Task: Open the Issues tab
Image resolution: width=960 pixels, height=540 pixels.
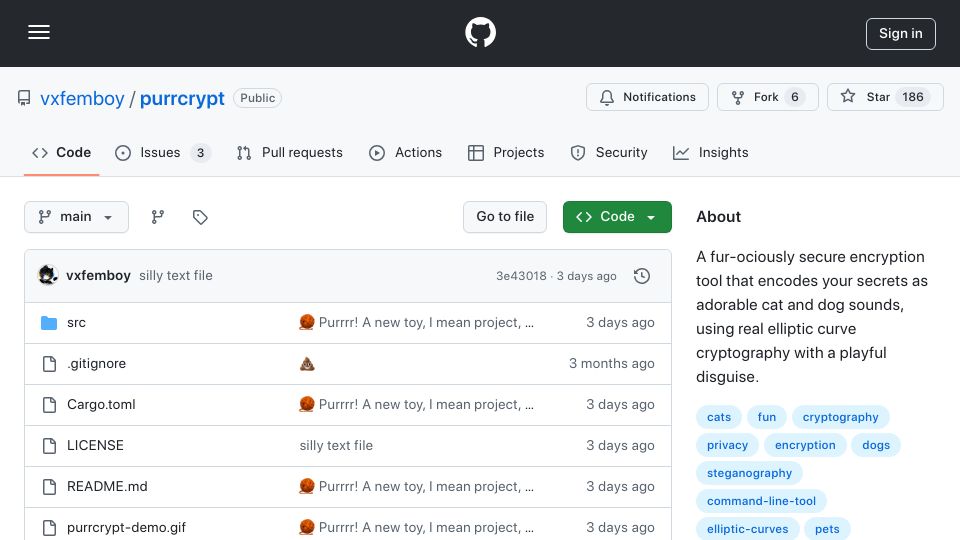Action: point(162,152)
